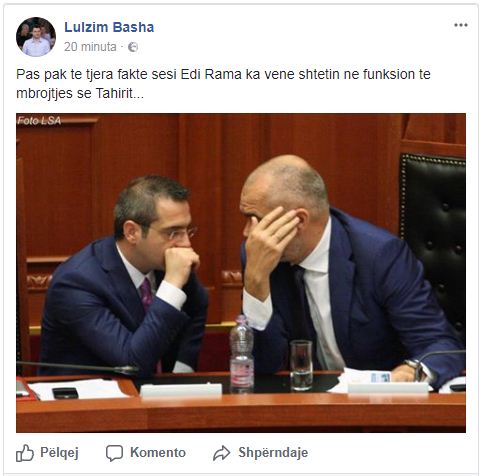This screenshot has width=482, height=476.
Task: Open the attached post photo
Action: tap(241, 273)
